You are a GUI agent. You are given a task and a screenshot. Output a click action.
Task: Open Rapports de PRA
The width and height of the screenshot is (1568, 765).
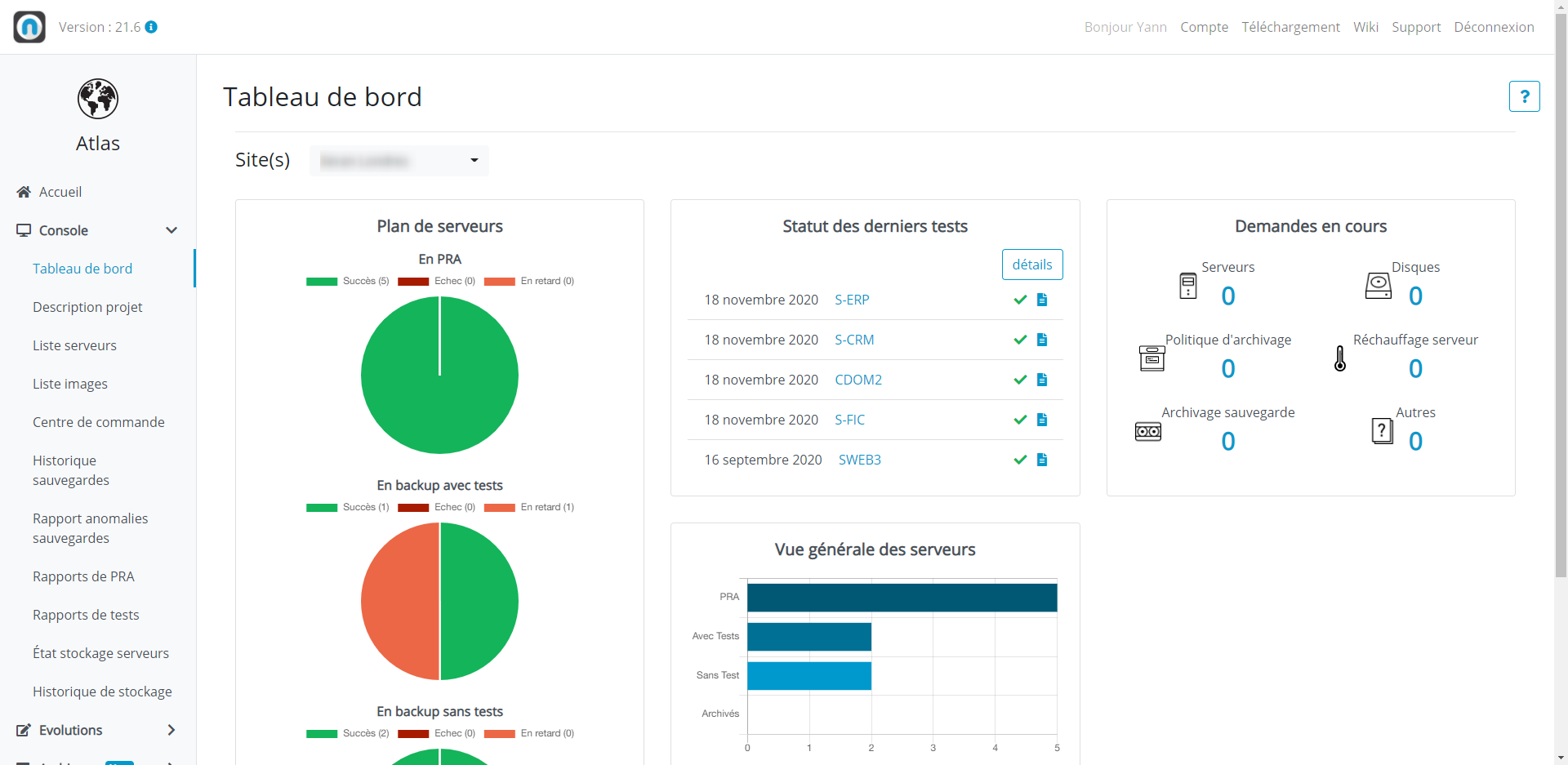[x=83, y=576]
